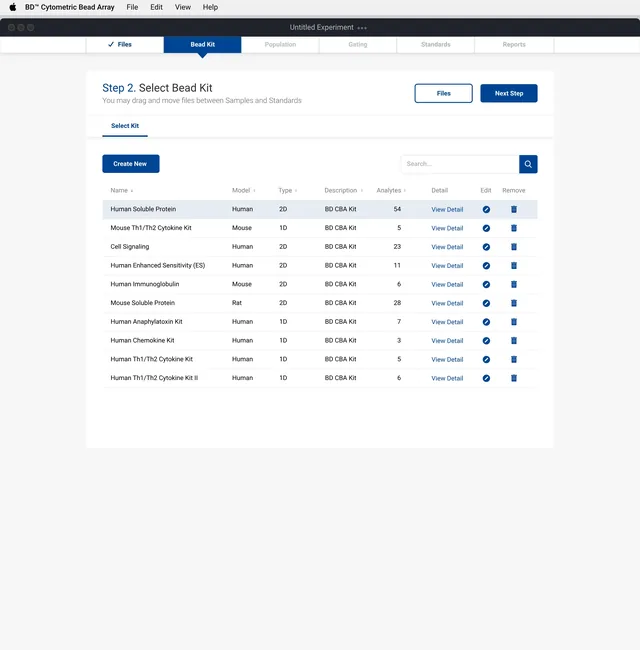The width and height of the screenshot is (640, 650).
Task: Delete the Human Th1/Th2 Cytokine Kit II
Action: click(x=514, y=378)
